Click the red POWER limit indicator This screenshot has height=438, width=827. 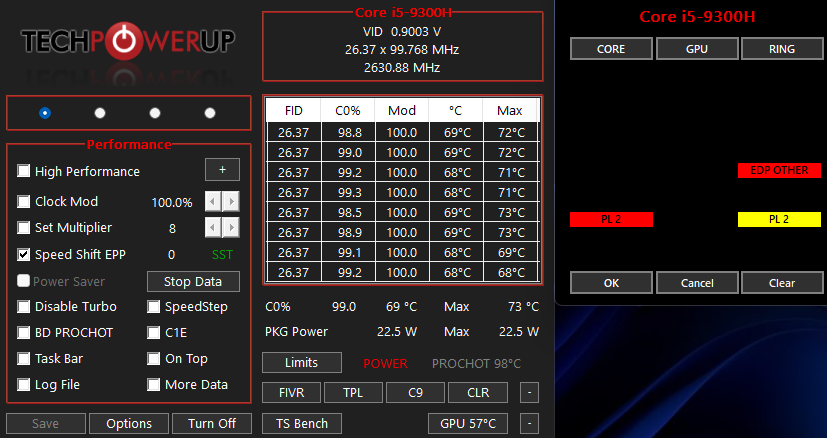tap(386, 364)
